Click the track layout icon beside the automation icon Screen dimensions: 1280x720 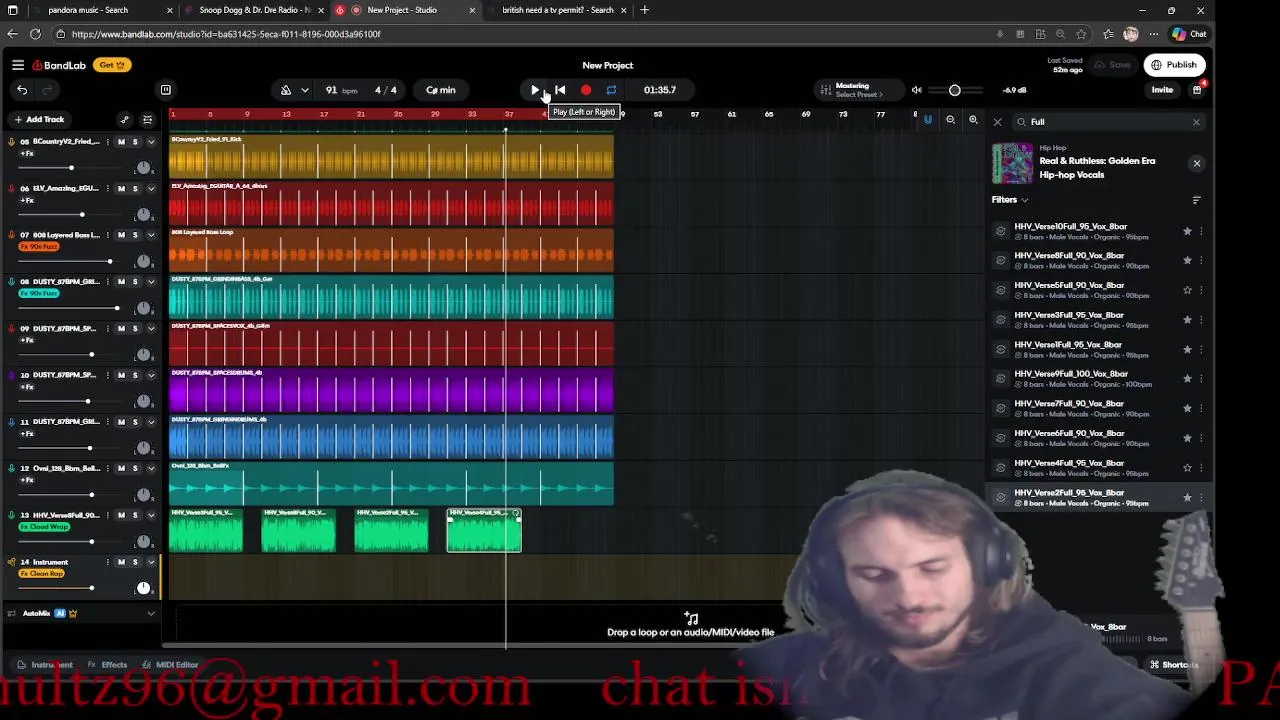147,120
